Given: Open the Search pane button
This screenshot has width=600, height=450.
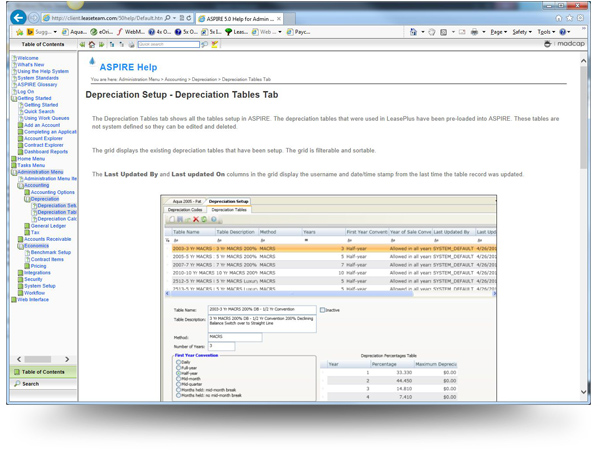Looking at the screenshot, I should point(43,383).
